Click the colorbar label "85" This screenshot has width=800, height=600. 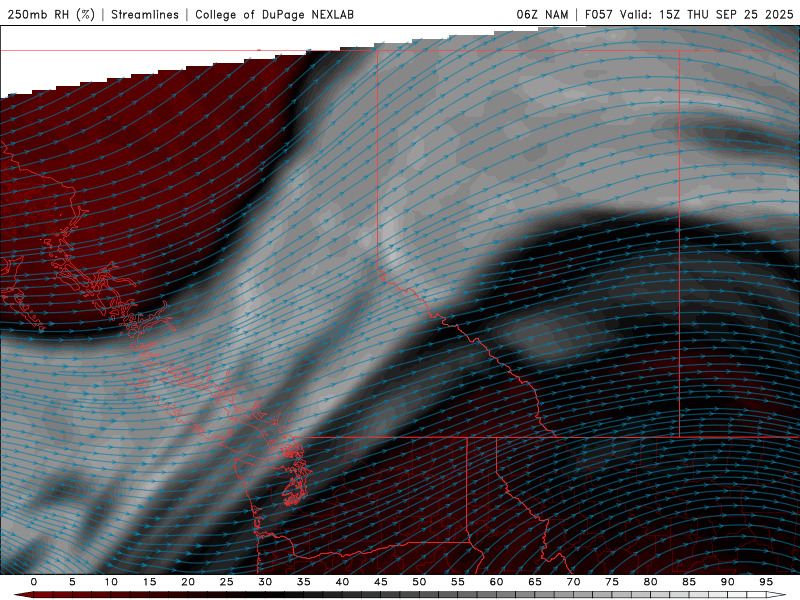(689, 582)
